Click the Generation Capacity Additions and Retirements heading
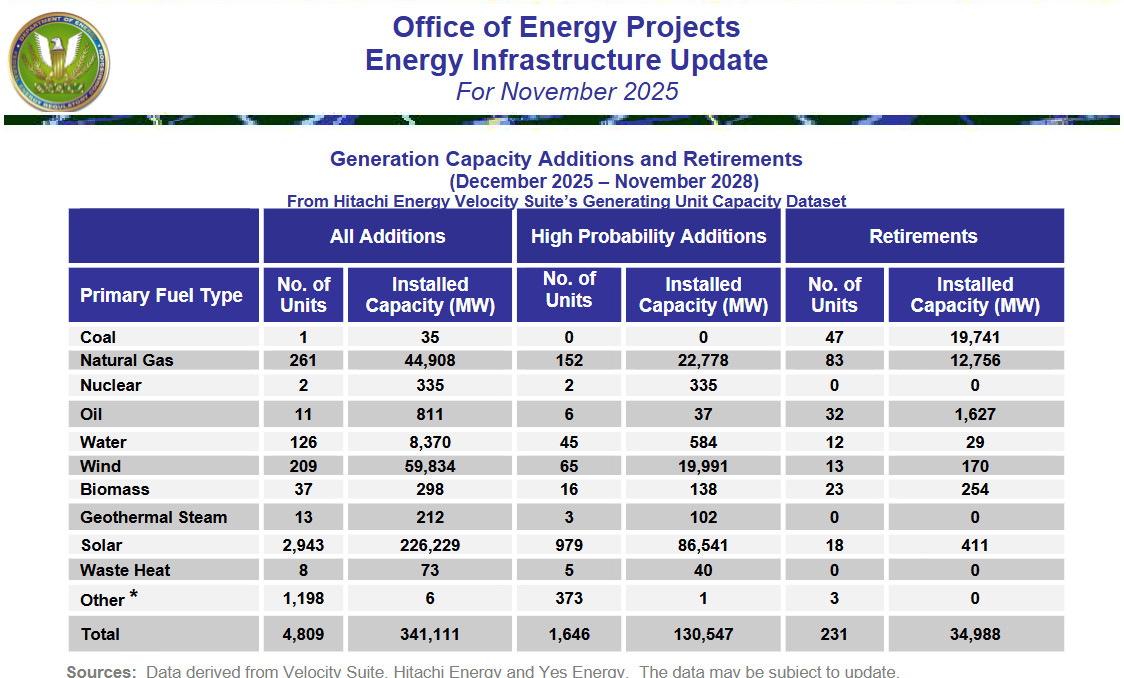 click(566, 159)
